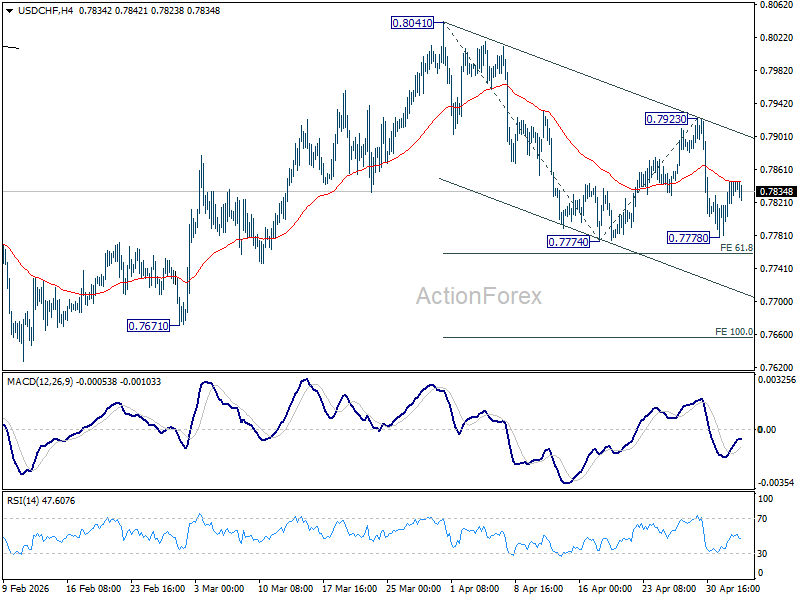Select the 0.77740 price label
This screenshot has height=600, width=800.
click(x=568, y=242)
